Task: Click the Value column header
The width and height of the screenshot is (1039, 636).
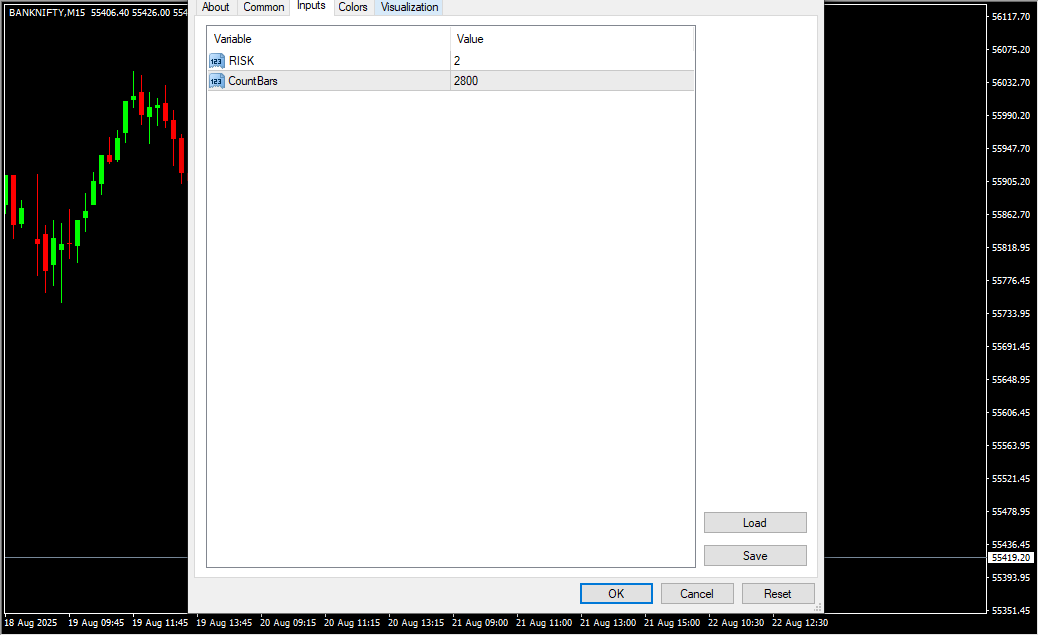Action: click(571, 39)
